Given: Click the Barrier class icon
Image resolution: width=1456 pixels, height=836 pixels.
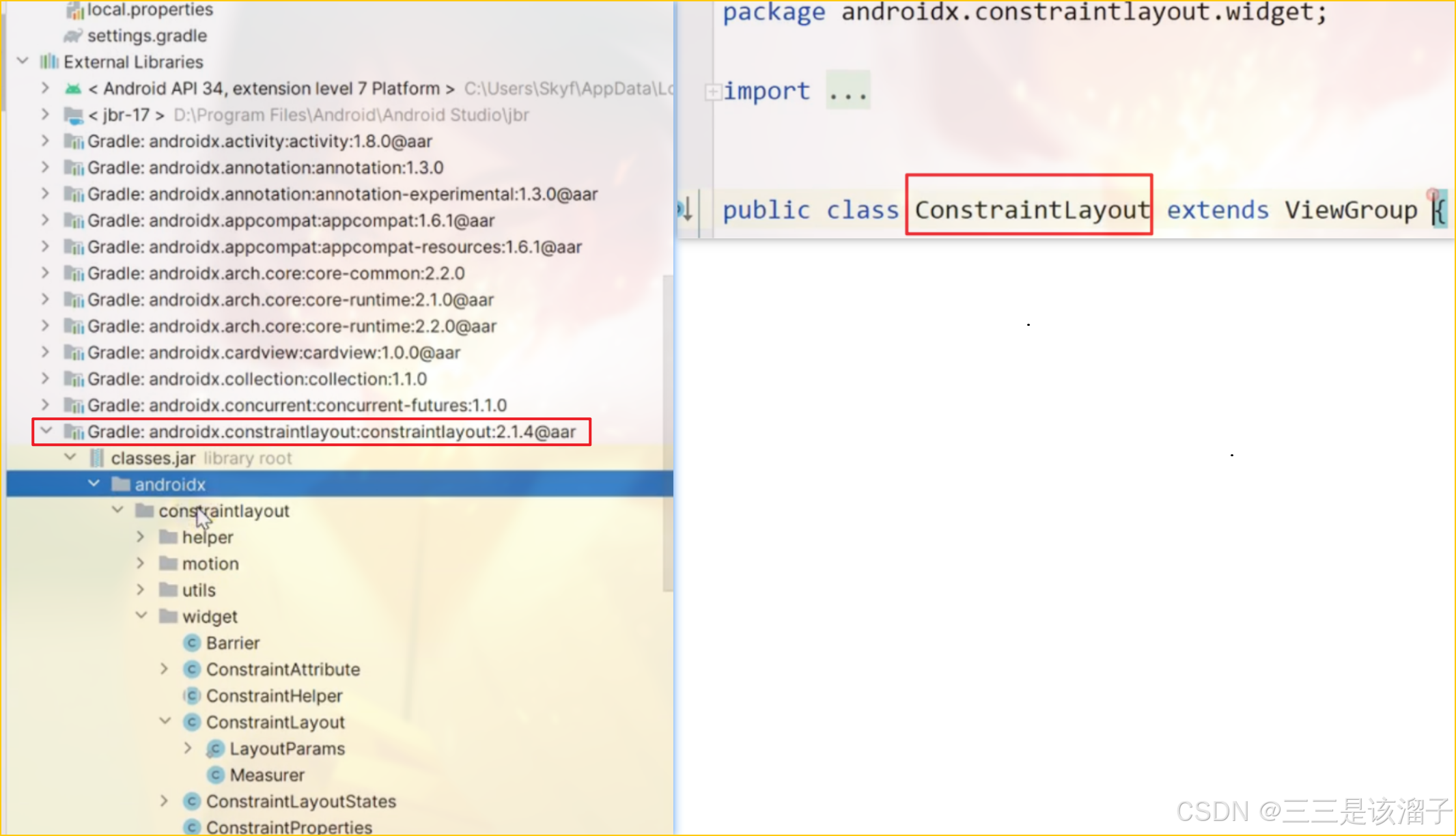Looking at the screenshot, I should (193, 643).
